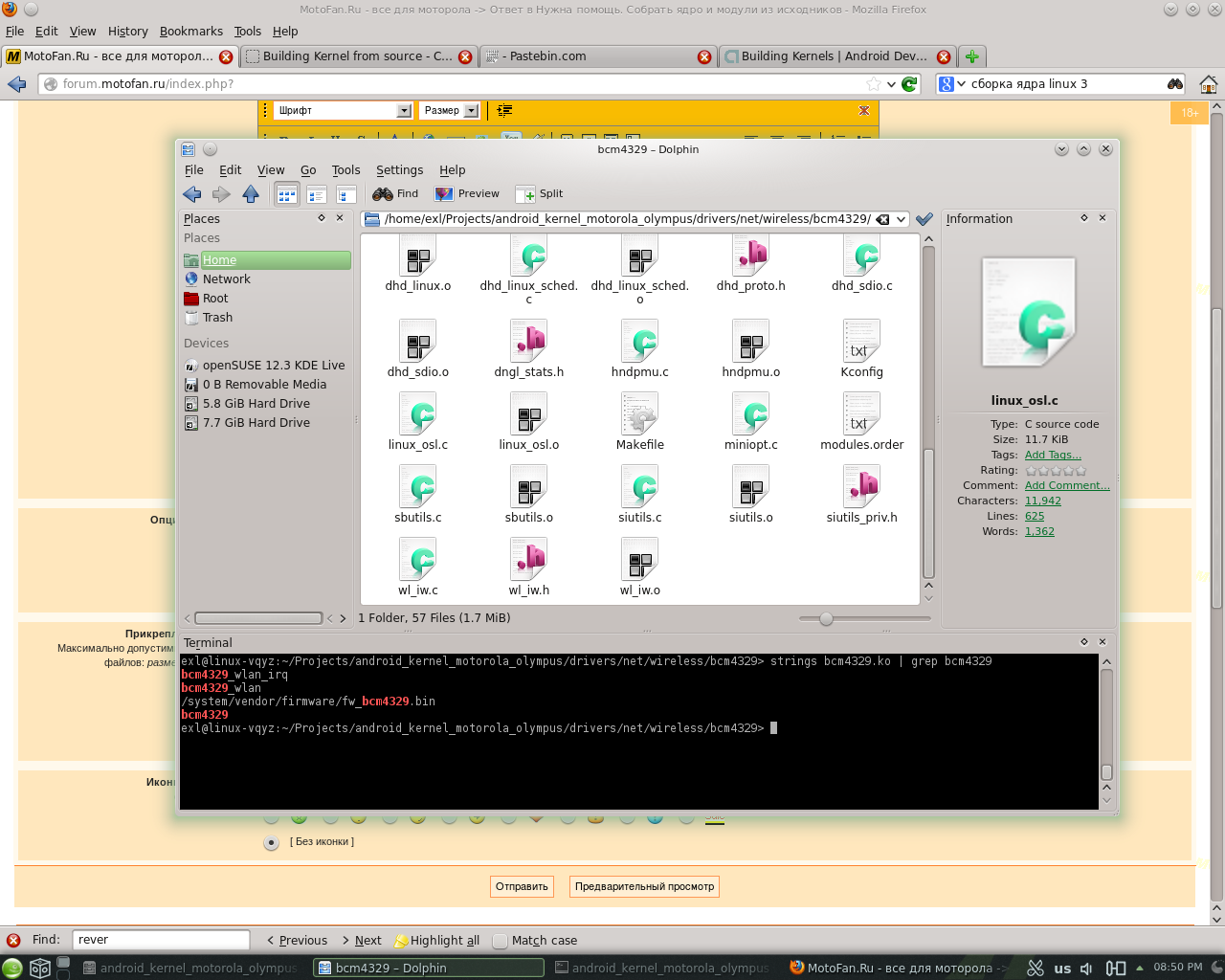Screen dimensions: 1225x980
Task: Open dhd_linux.o file icon
Action: point(418,256)
